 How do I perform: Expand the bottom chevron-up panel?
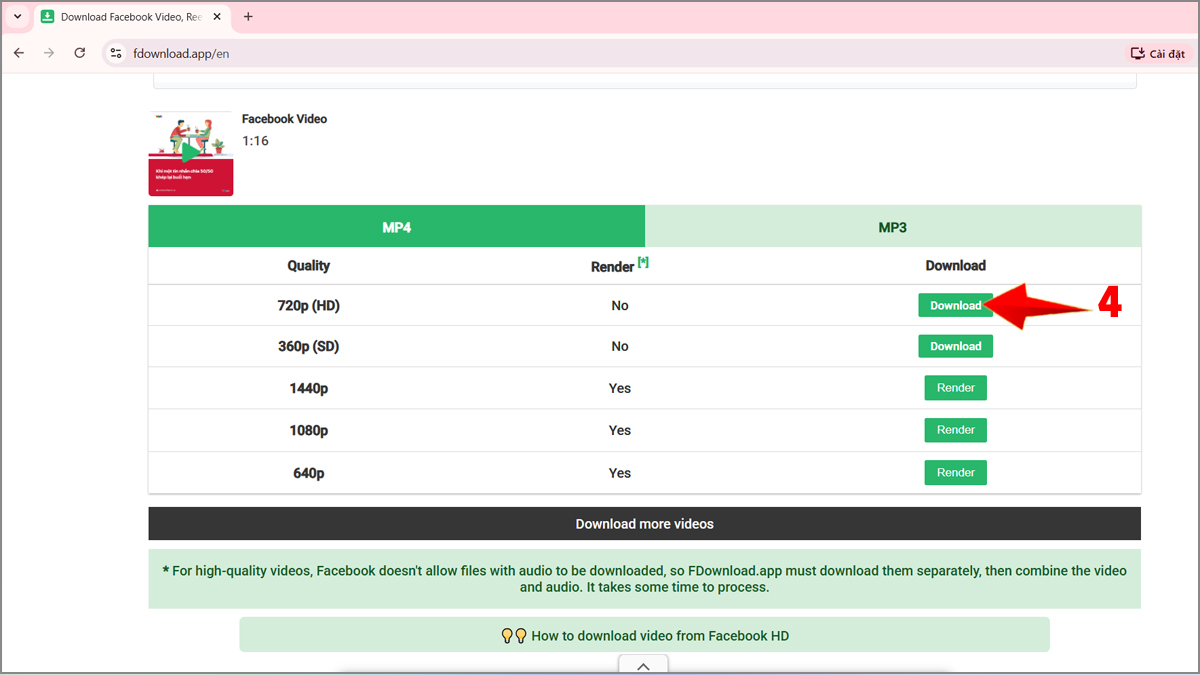pyautogui.click(x=644, y=666)
